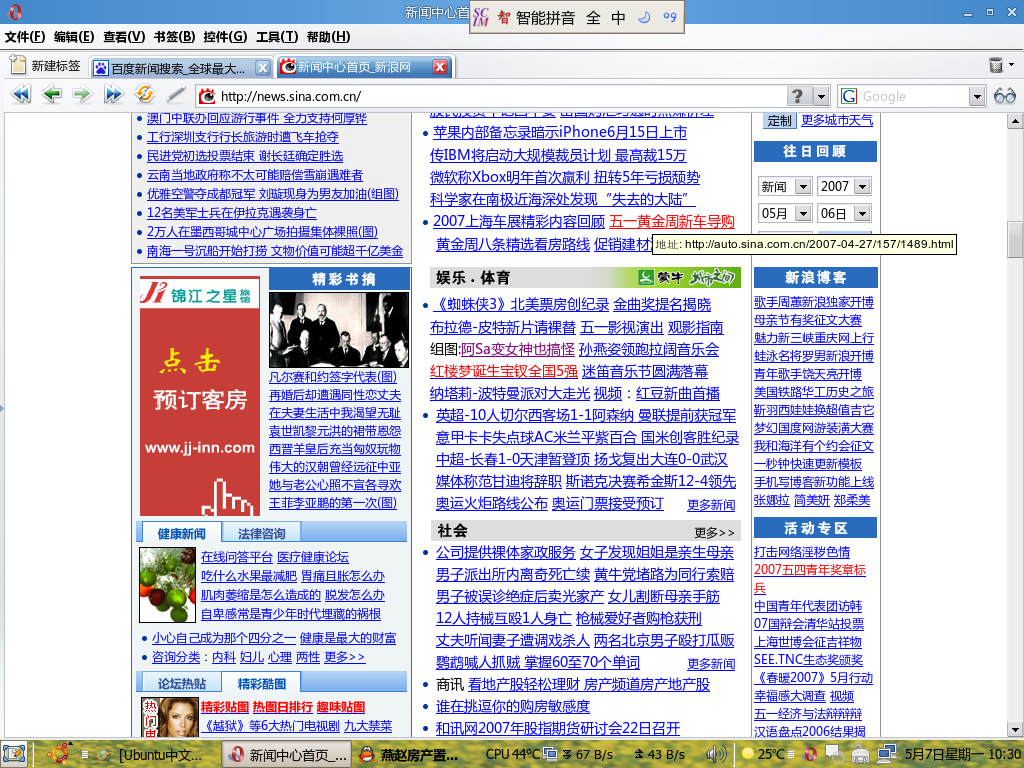Screen dimensions: 1024x768
Task: Open the 新闻 category dropdown
Action: pyautogui.click(x=803, y=187)
